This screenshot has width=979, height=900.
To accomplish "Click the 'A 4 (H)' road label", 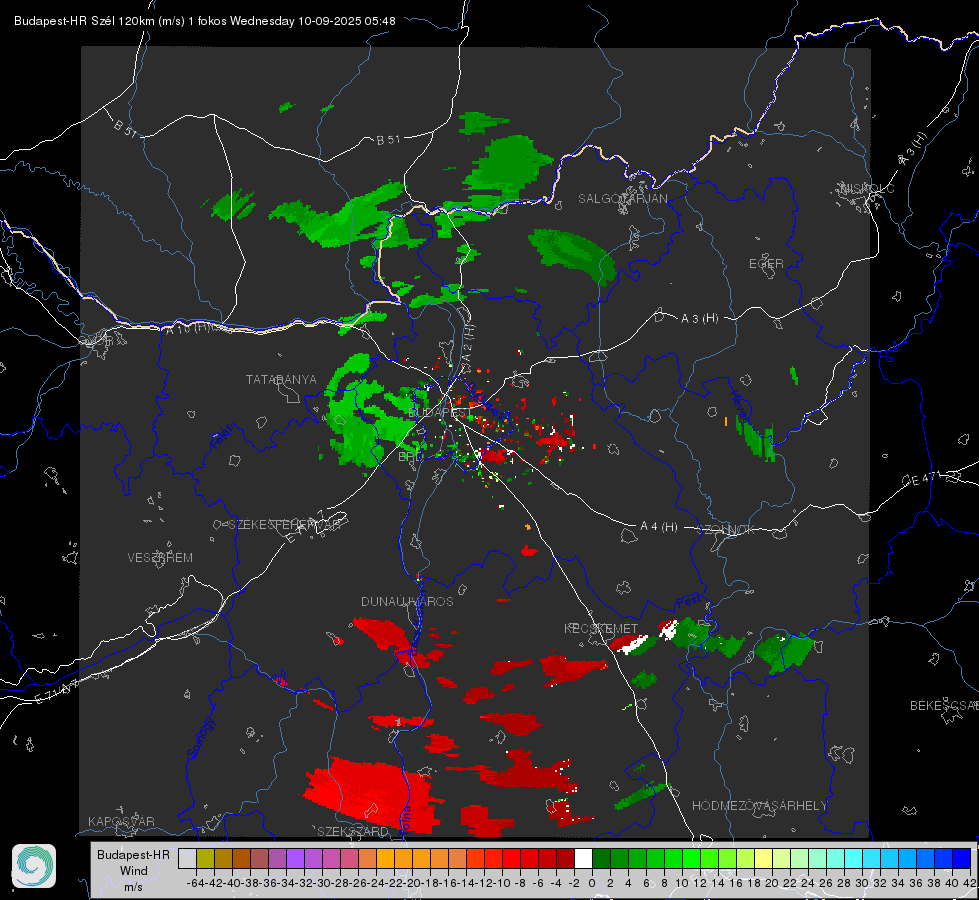I will click(659, 527).
